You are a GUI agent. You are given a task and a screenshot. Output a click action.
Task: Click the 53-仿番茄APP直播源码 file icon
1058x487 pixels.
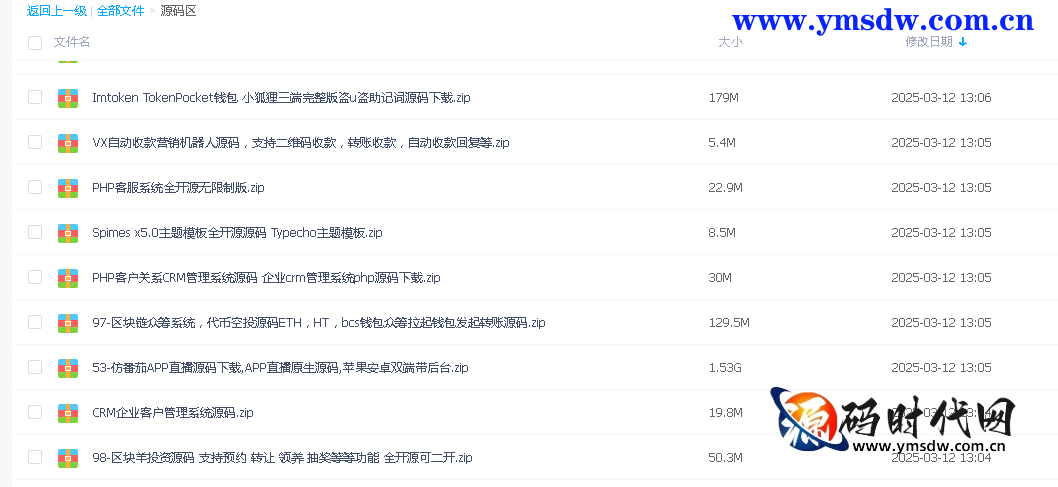(68, 368)
